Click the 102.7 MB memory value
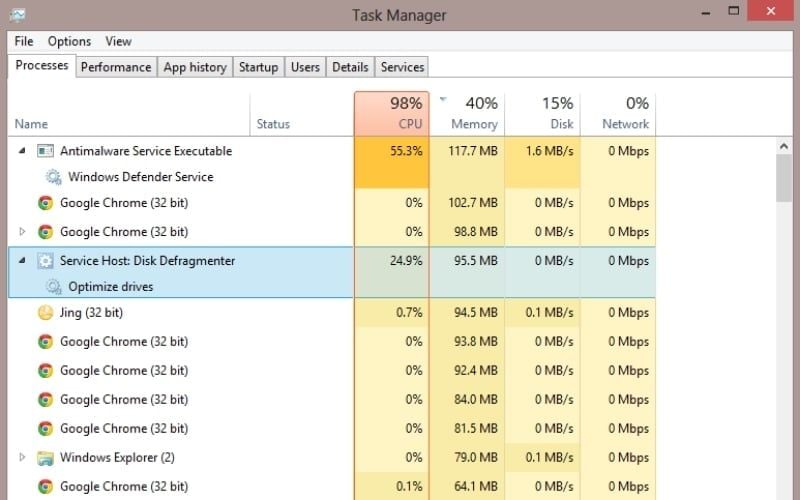The image size is (800, 500). point(473,203)
